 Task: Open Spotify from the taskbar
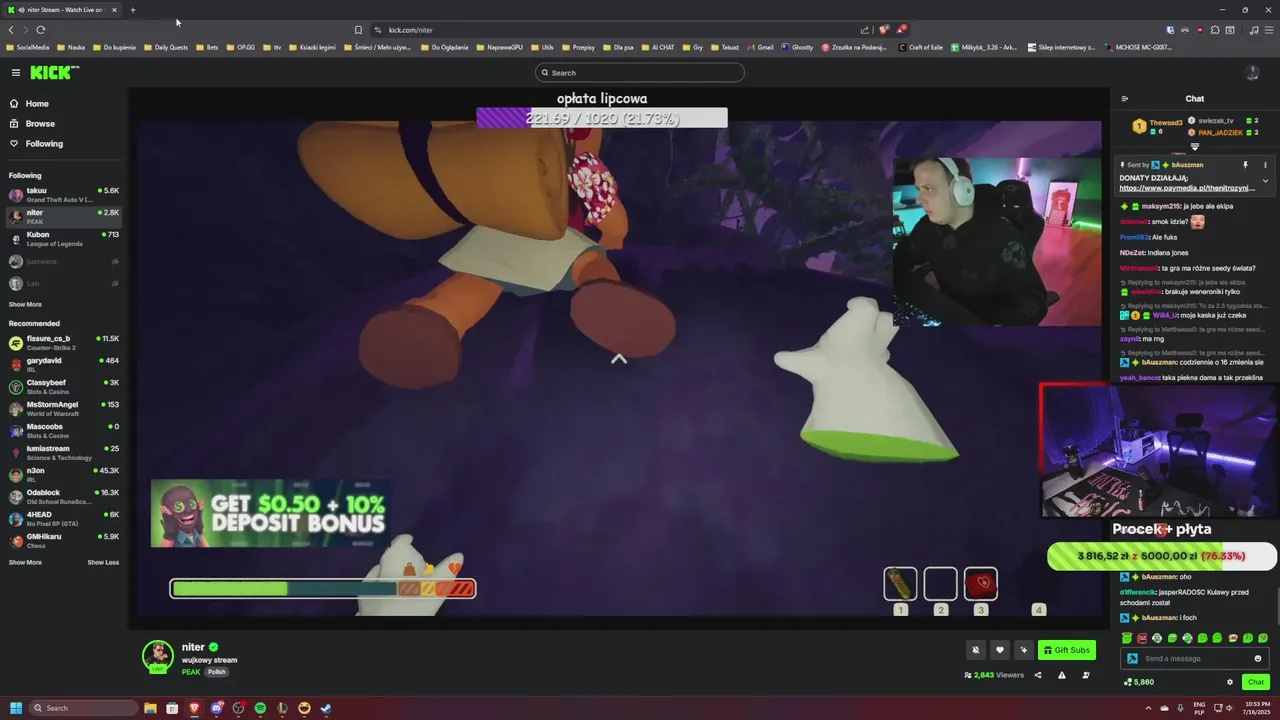(260, 708)
